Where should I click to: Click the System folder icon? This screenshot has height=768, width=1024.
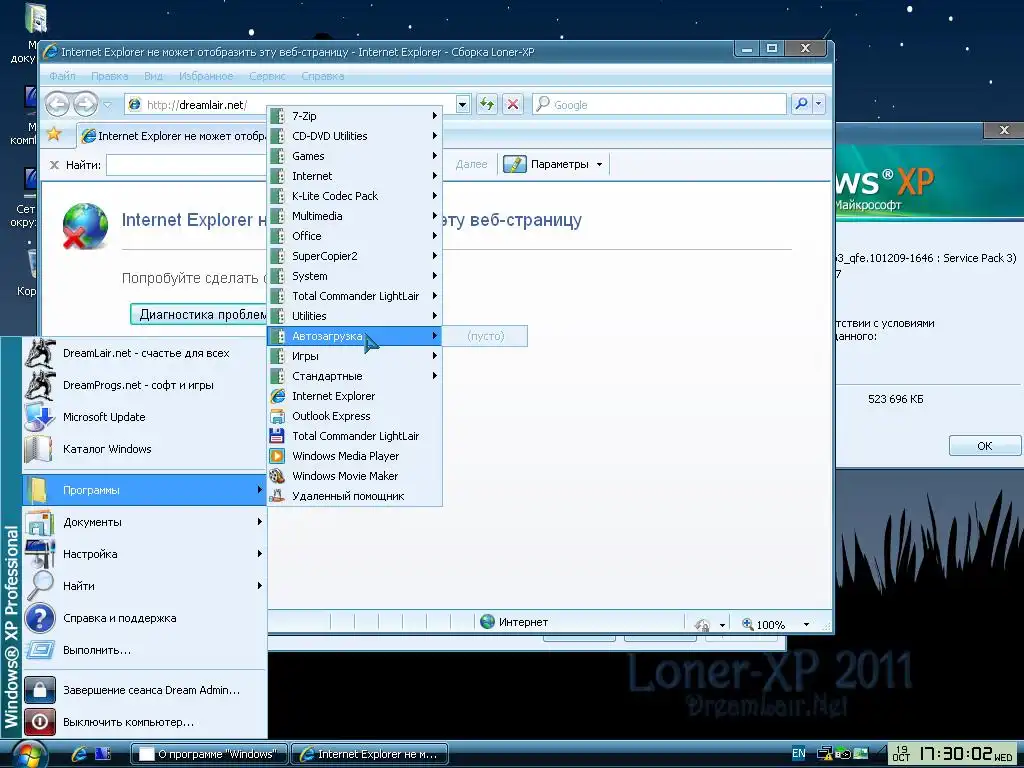(x=278, y=276)
